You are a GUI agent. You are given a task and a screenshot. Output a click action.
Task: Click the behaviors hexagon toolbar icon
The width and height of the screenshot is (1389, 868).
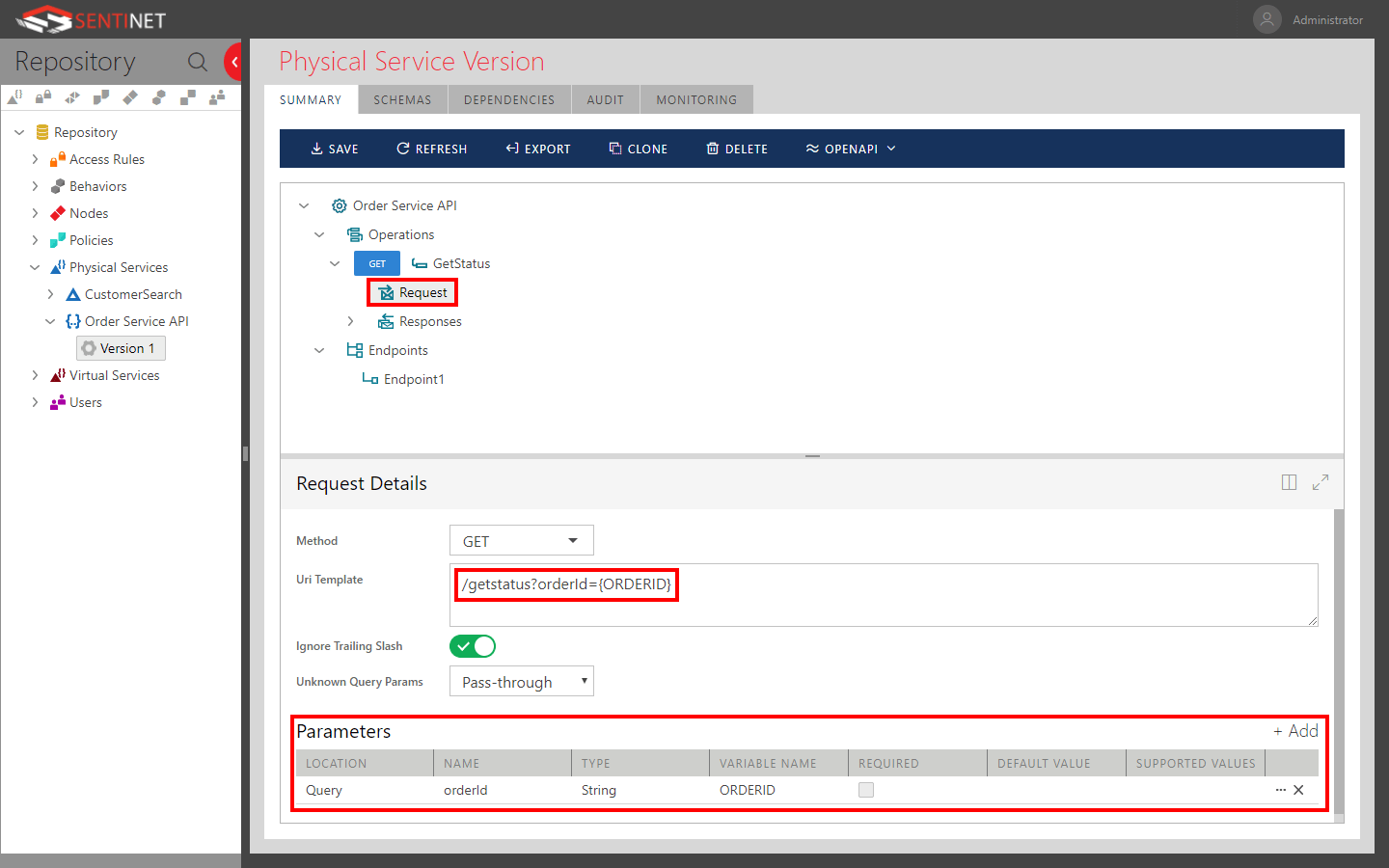159,96
